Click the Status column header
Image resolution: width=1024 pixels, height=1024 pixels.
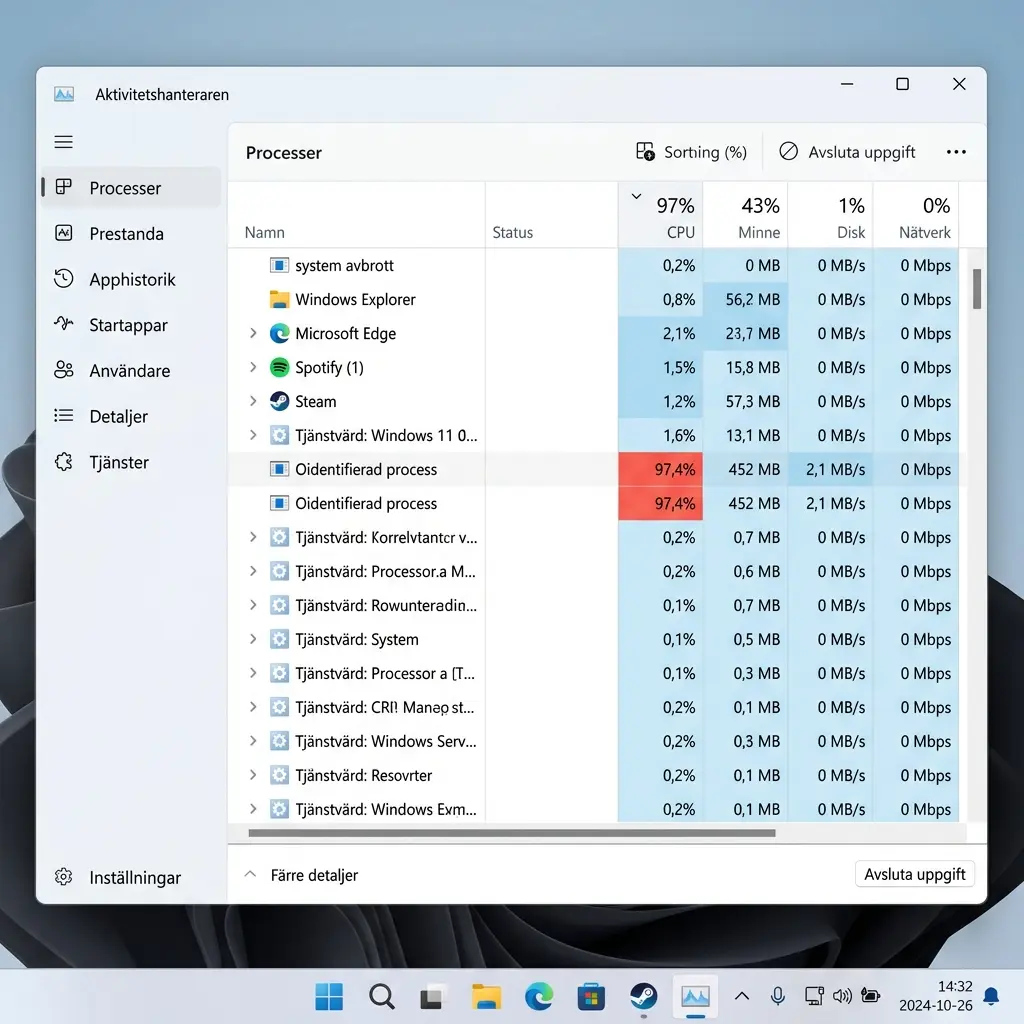(552, 216)
